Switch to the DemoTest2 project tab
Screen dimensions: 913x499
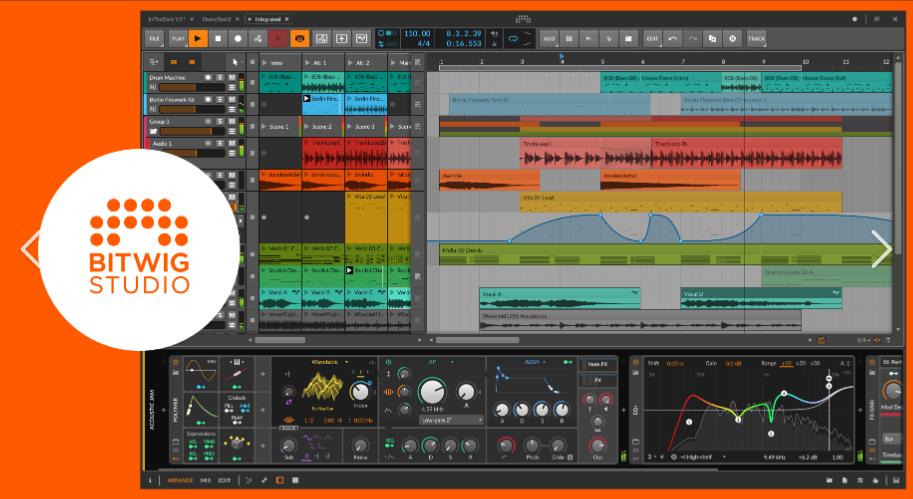tap(218, 19)
